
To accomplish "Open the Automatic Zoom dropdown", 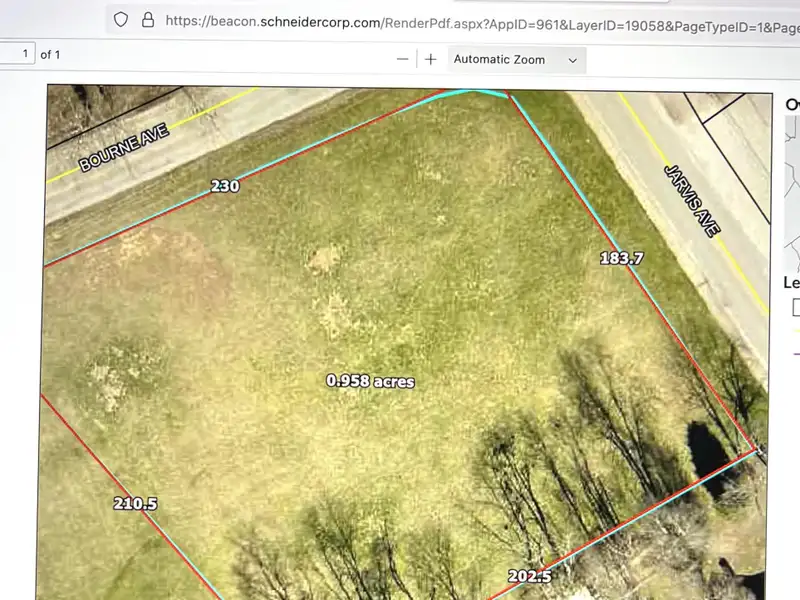I will pos(516,59).
